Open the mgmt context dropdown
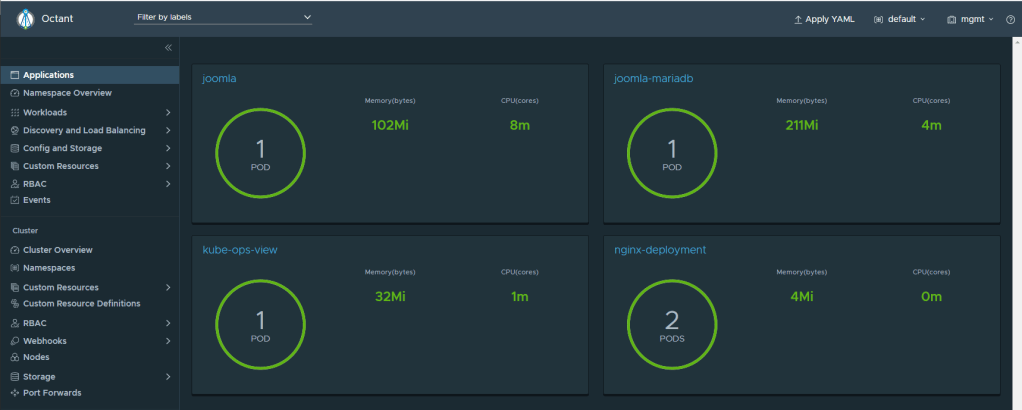Image resolution: width=1022 pixels, height=410 pixels. tap(969, 19)
